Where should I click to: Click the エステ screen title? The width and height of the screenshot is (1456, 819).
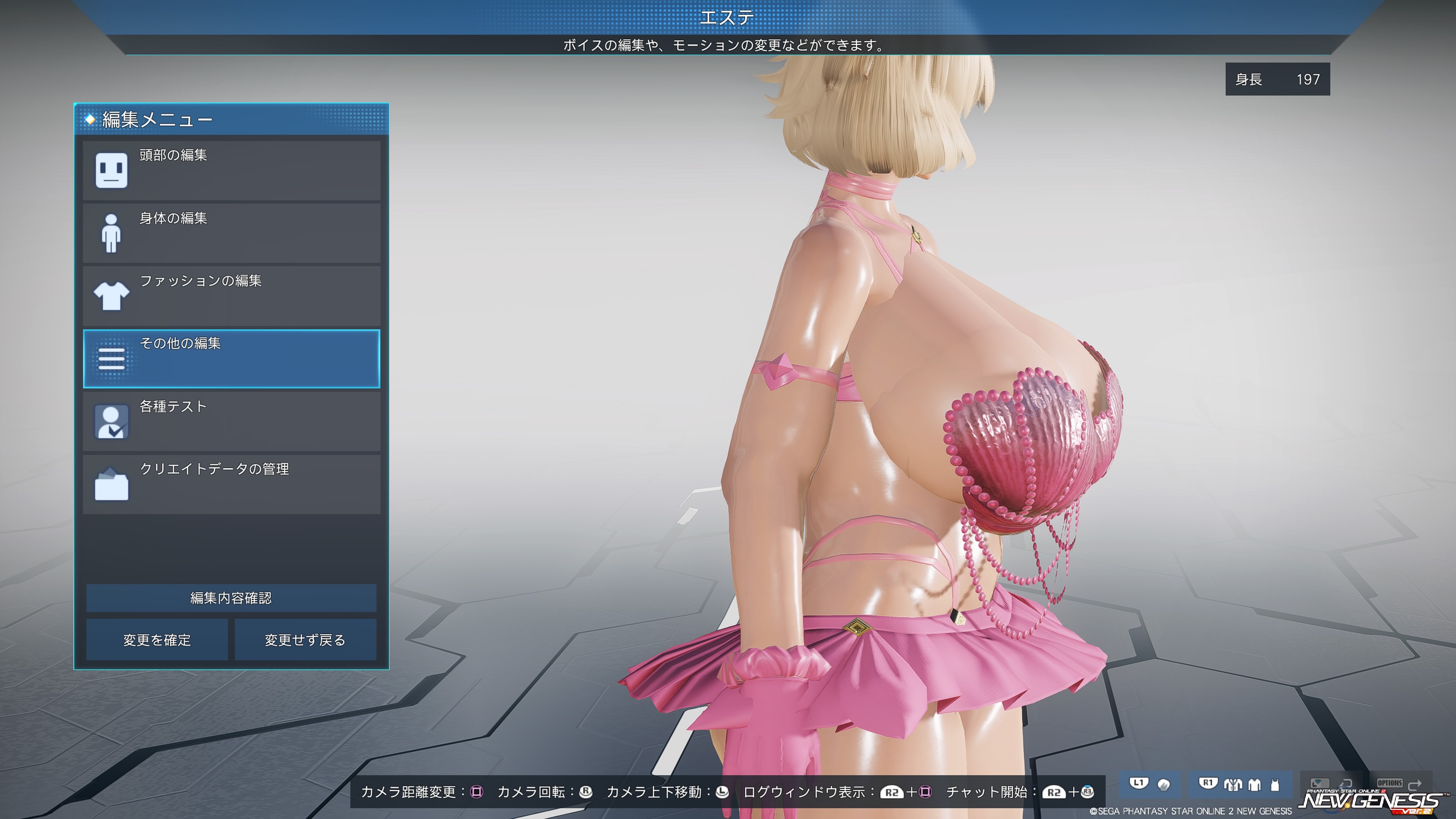(726, 17)
